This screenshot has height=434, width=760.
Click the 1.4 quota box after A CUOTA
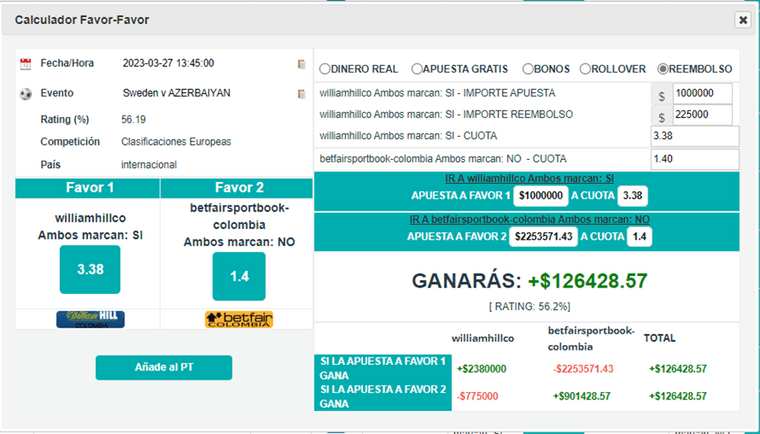(639, 237)
